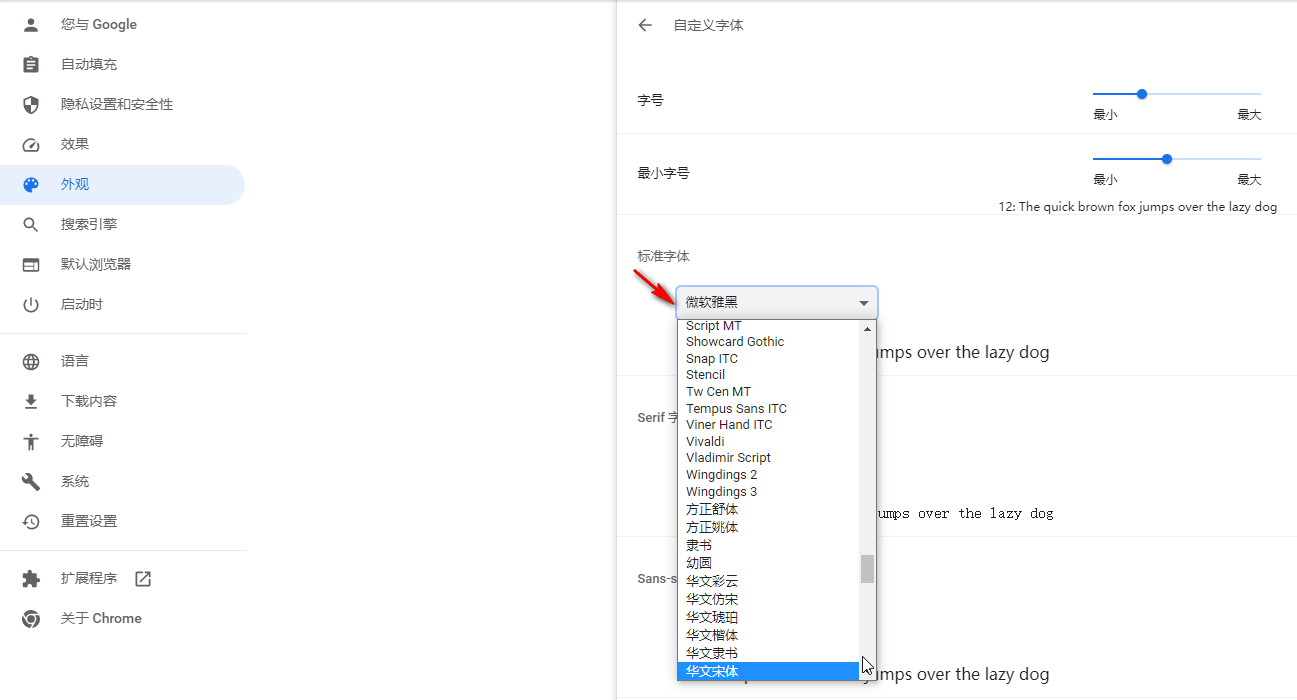Click the reset clock icon for 重置设置

[x=31, y=521]
